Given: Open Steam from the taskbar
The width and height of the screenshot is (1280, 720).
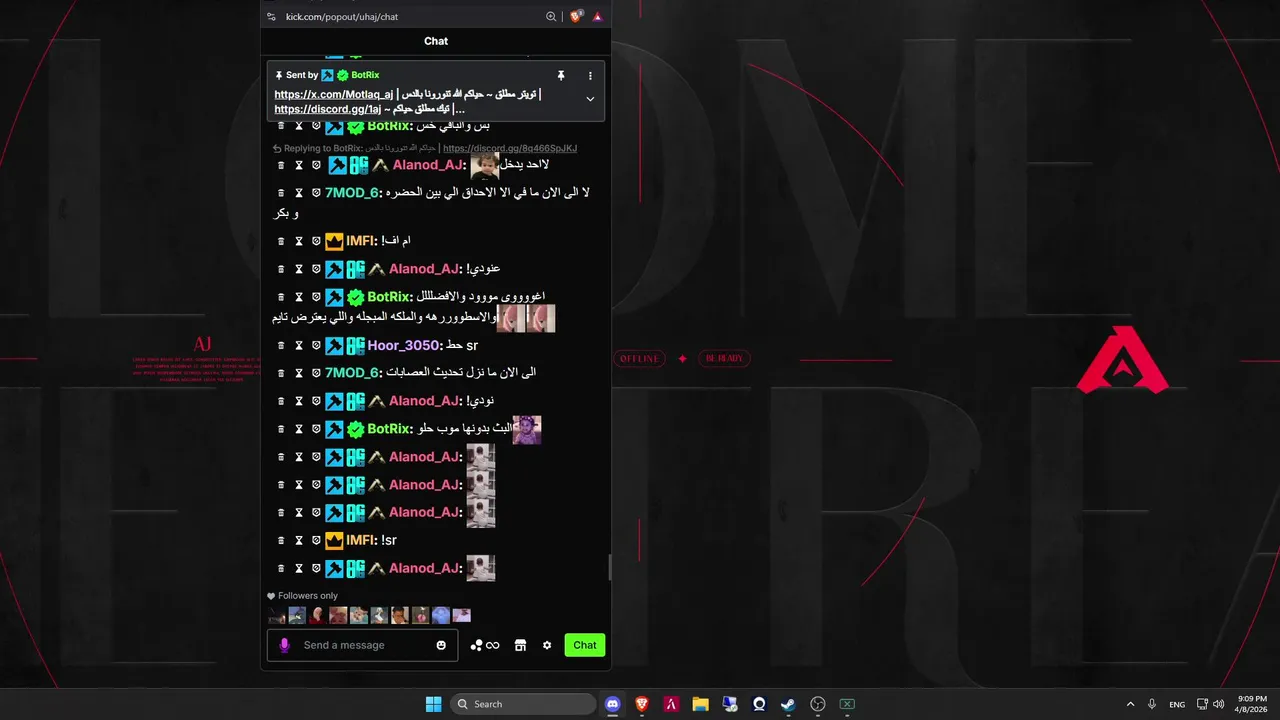Looking at the screenshot, I should [788, 704].
